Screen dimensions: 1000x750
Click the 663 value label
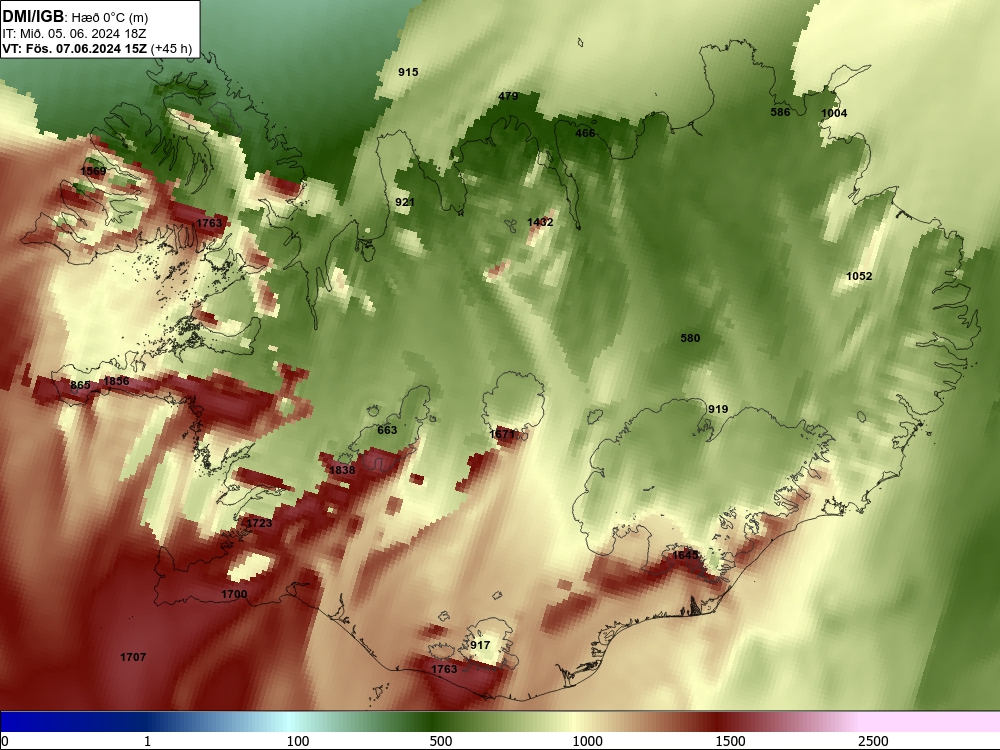coord(387,430)
